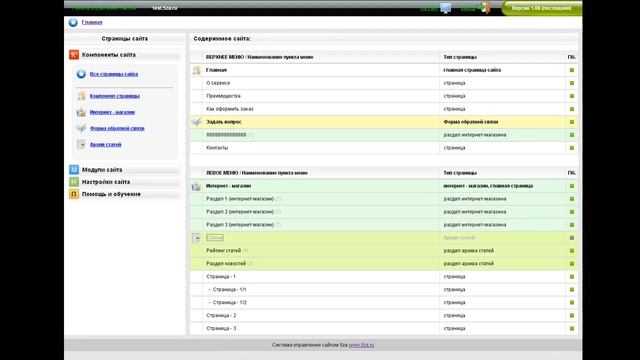Viewport: 640px width, 360px height.
Task: Select the Страница - 3 row
Action: [384, 329]
